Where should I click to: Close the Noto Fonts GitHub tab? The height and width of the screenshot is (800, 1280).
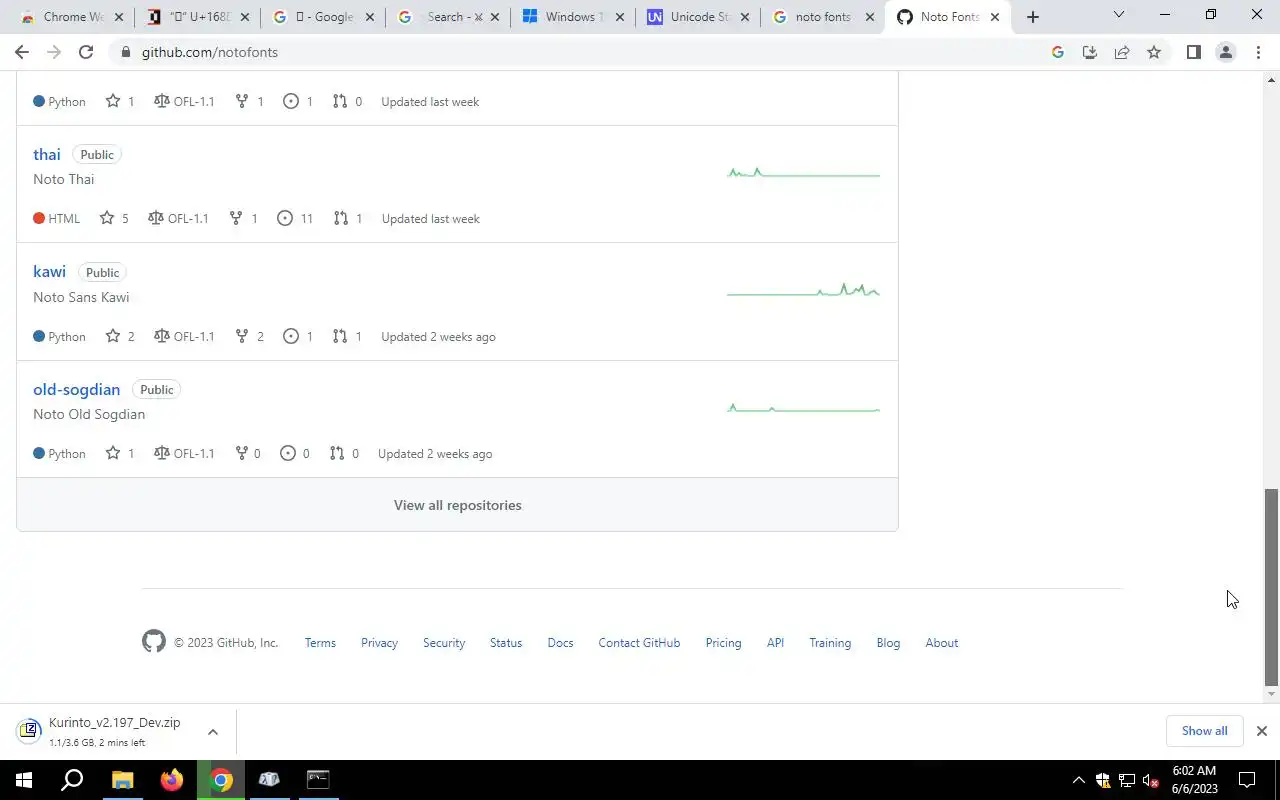[995, 17]
